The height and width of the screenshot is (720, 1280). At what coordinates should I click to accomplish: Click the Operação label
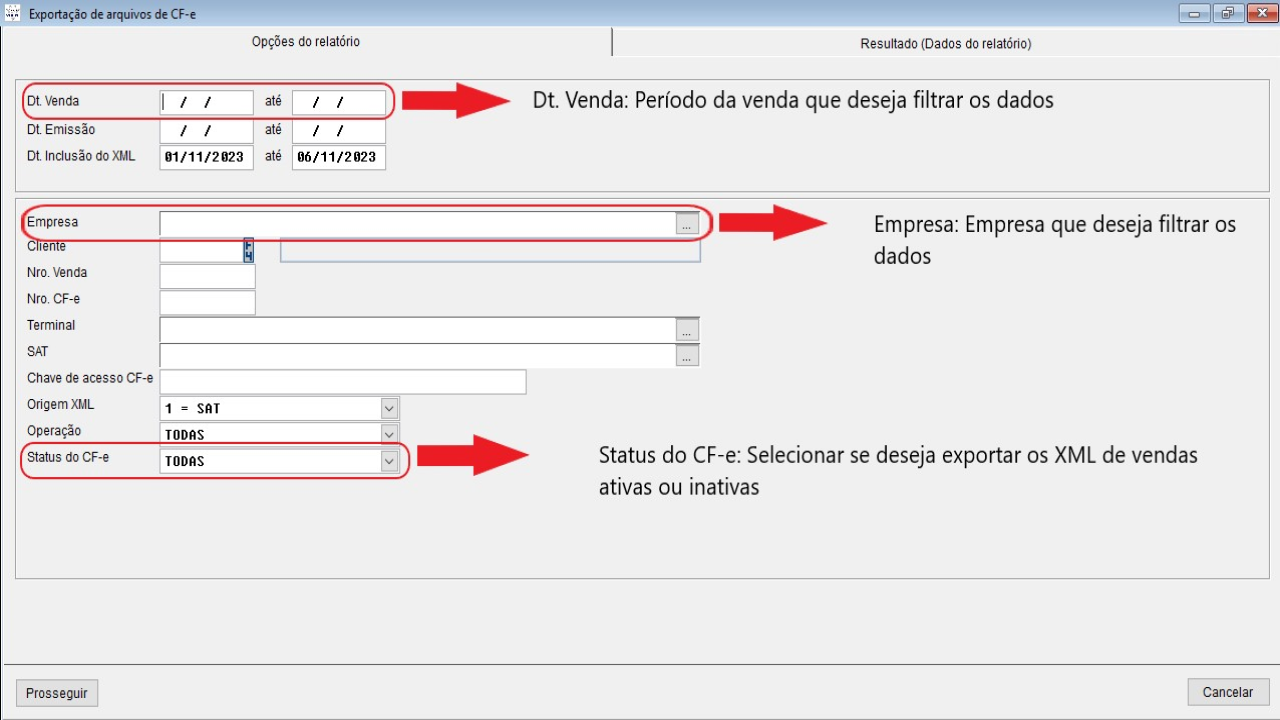pyautogui.click(x=54, y=431)
